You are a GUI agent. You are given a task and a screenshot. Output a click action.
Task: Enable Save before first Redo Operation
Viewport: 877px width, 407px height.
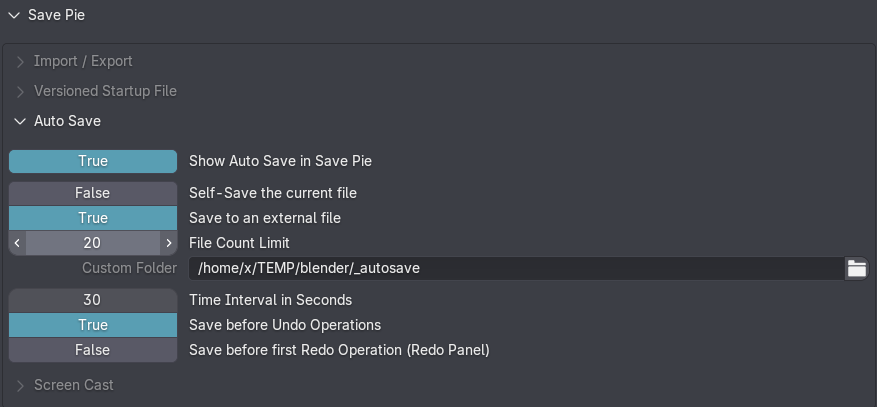[93, 350]
